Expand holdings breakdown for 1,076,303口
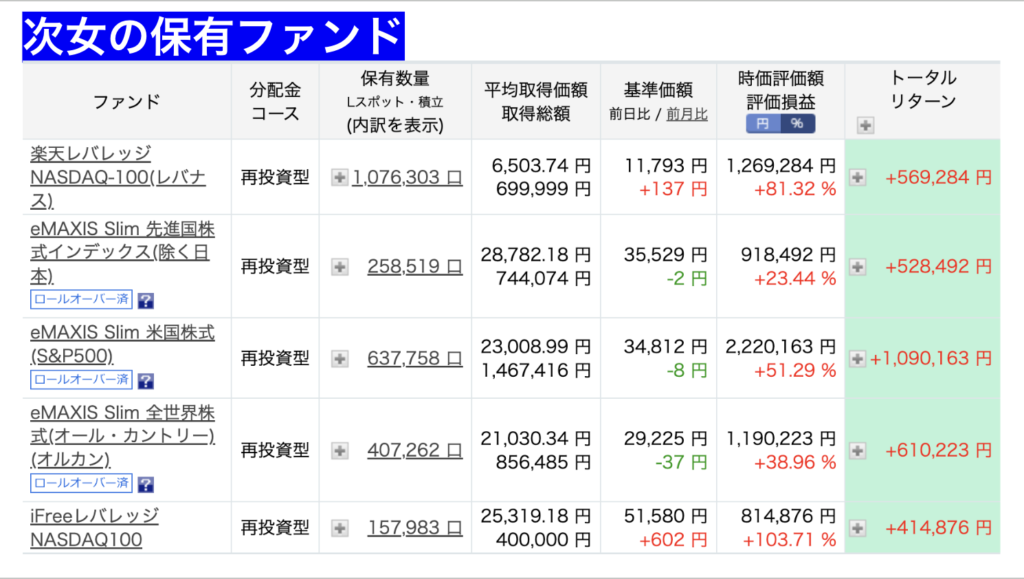Image resolution: width=1024 pixels, height=579 pixels. 340,177
